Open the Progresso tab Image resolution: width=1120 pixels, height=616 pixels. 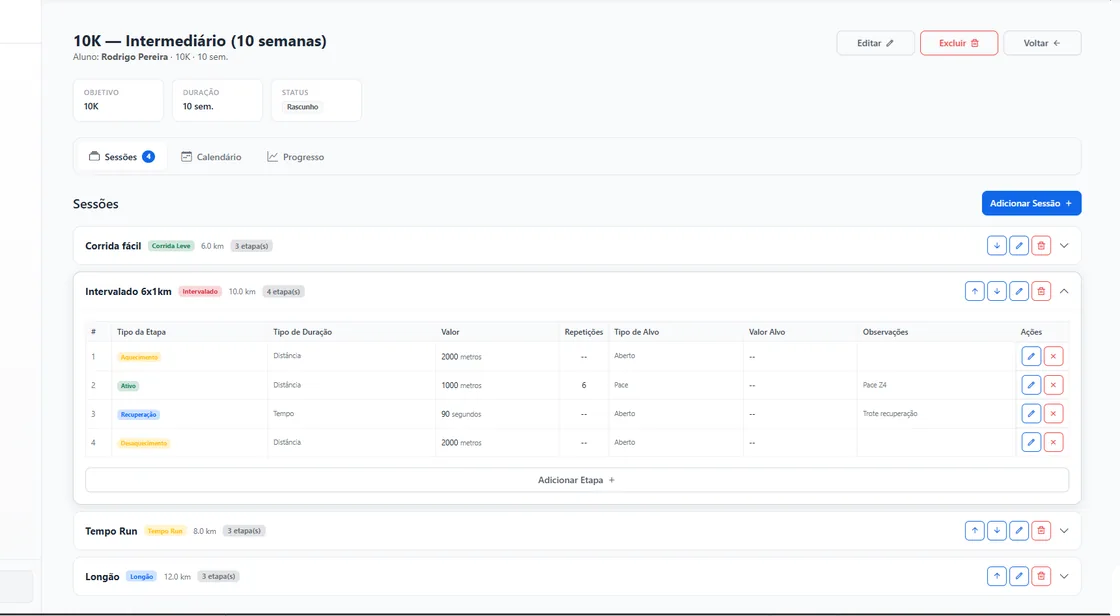(x=295, y=157)
